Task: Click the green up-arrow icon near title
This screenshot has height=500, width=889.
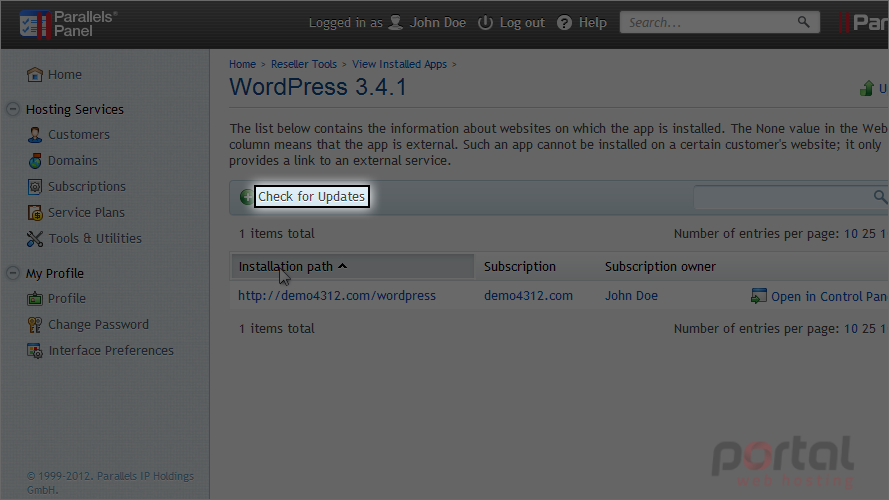Action: click(866, 88)
